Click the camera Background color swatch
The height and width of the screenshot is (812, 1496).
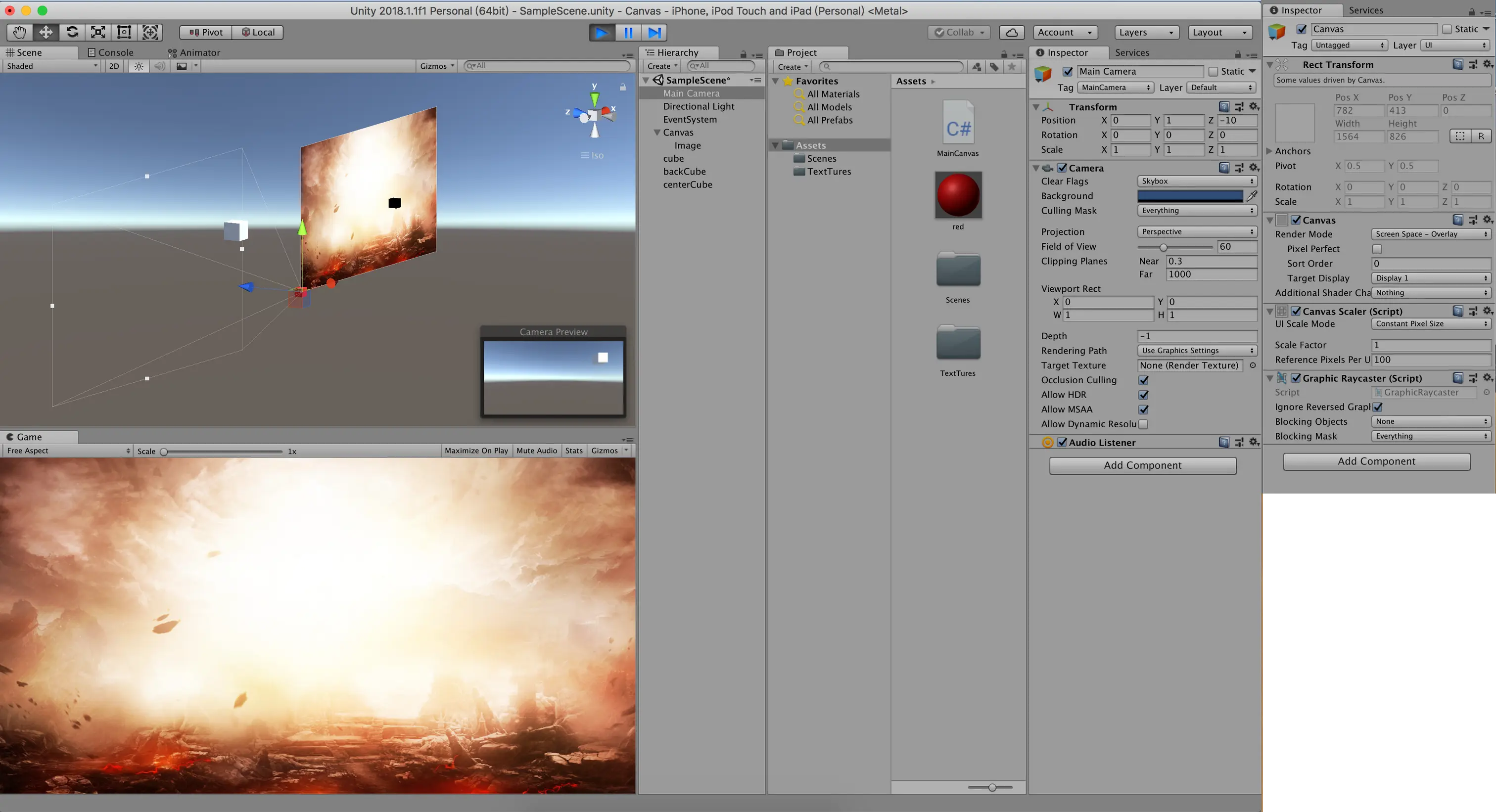tap(1190, 196)
